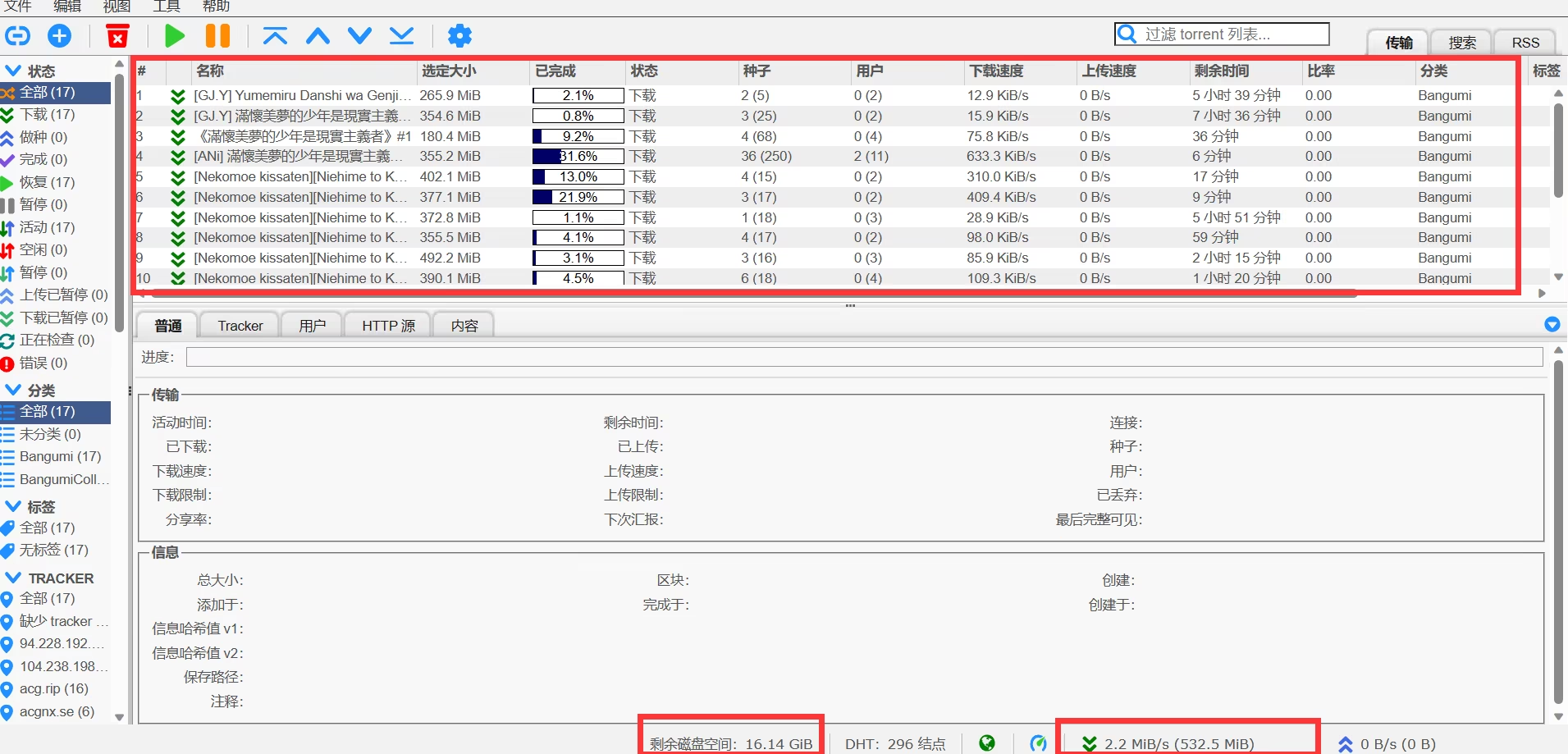
Task: Filter by 空闲 (0) status
Action: (43, 249)
